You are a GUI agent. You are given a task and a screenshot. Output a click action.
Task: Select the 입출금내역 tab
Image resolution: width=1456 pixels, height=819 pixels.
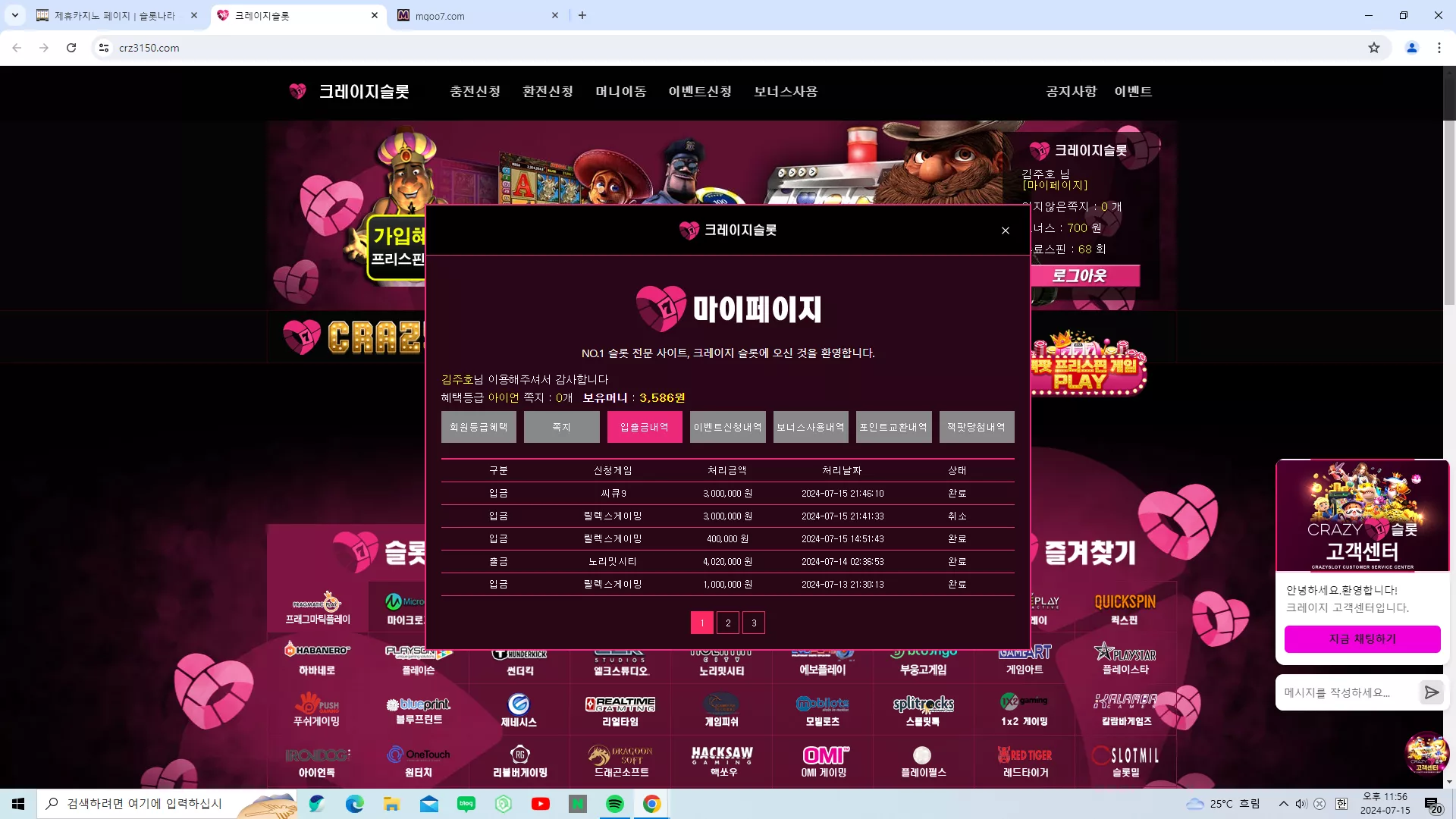click(x=645, y=427)
